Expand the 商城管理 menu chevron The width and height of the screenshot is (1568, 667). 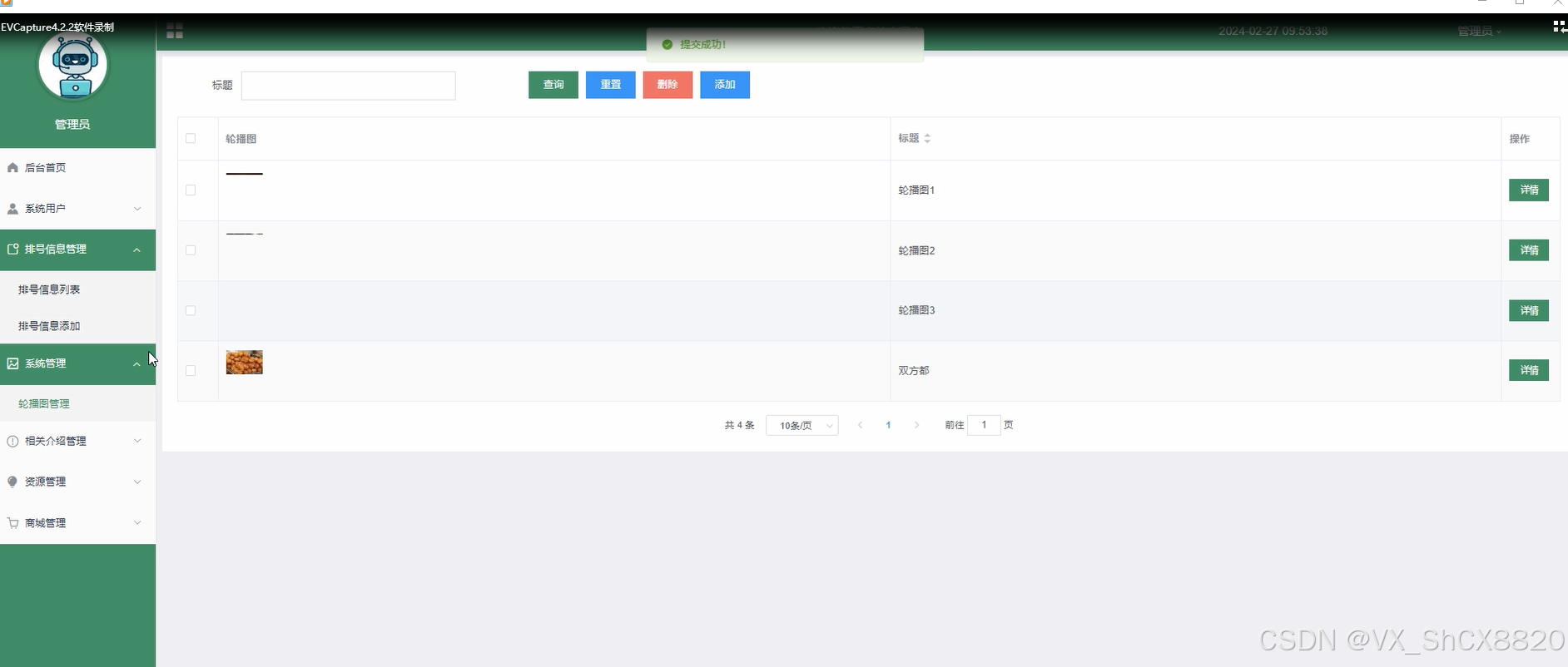tap(137, 522)
